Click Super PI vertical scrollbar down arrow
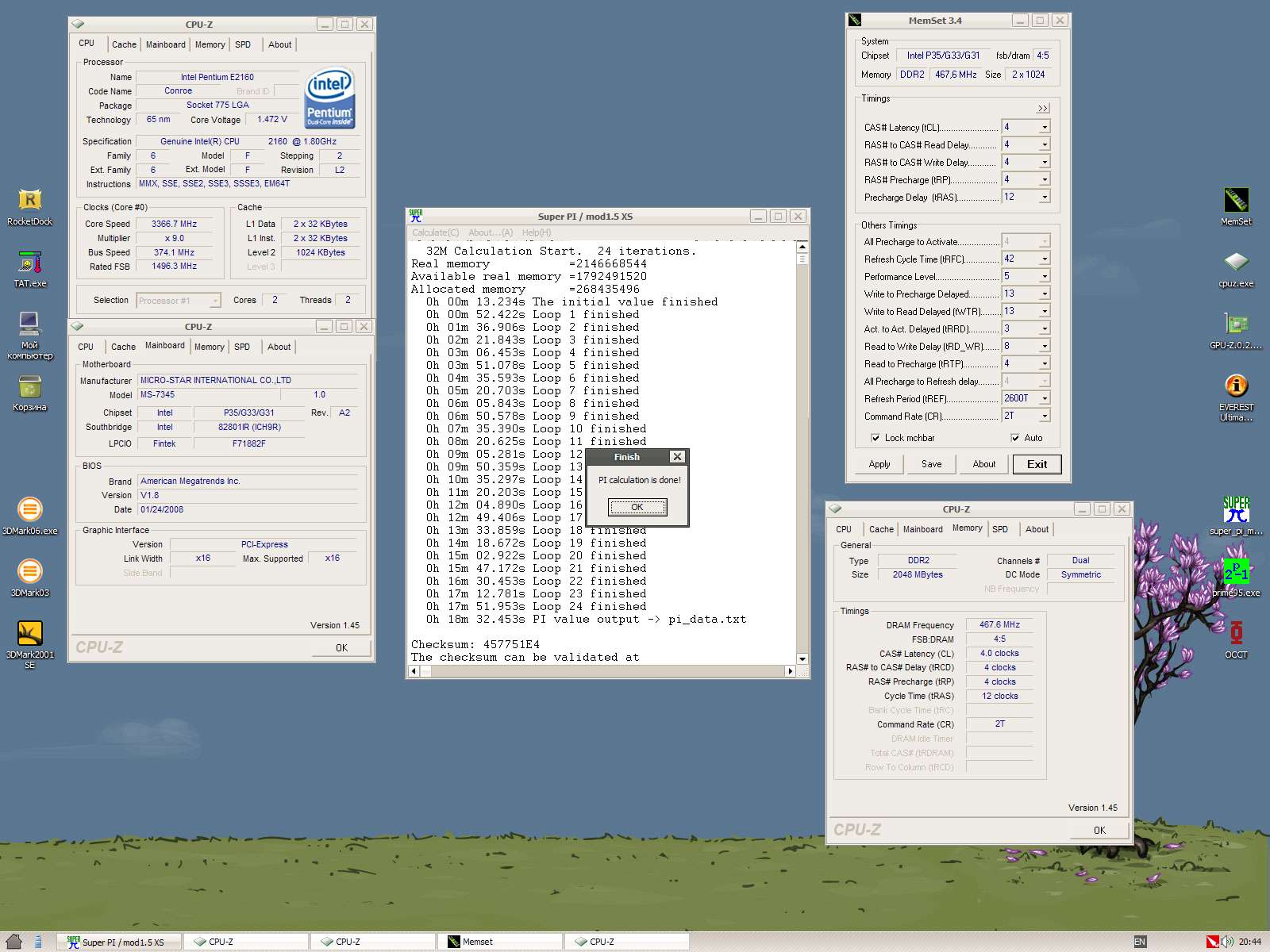The height and width of the screenshot is (952, 1270). [x=802, y=658]
